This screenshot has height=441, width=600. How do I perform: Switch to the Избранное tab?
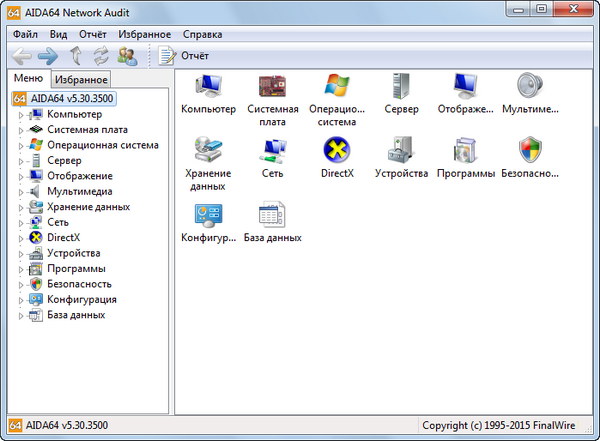81,79
